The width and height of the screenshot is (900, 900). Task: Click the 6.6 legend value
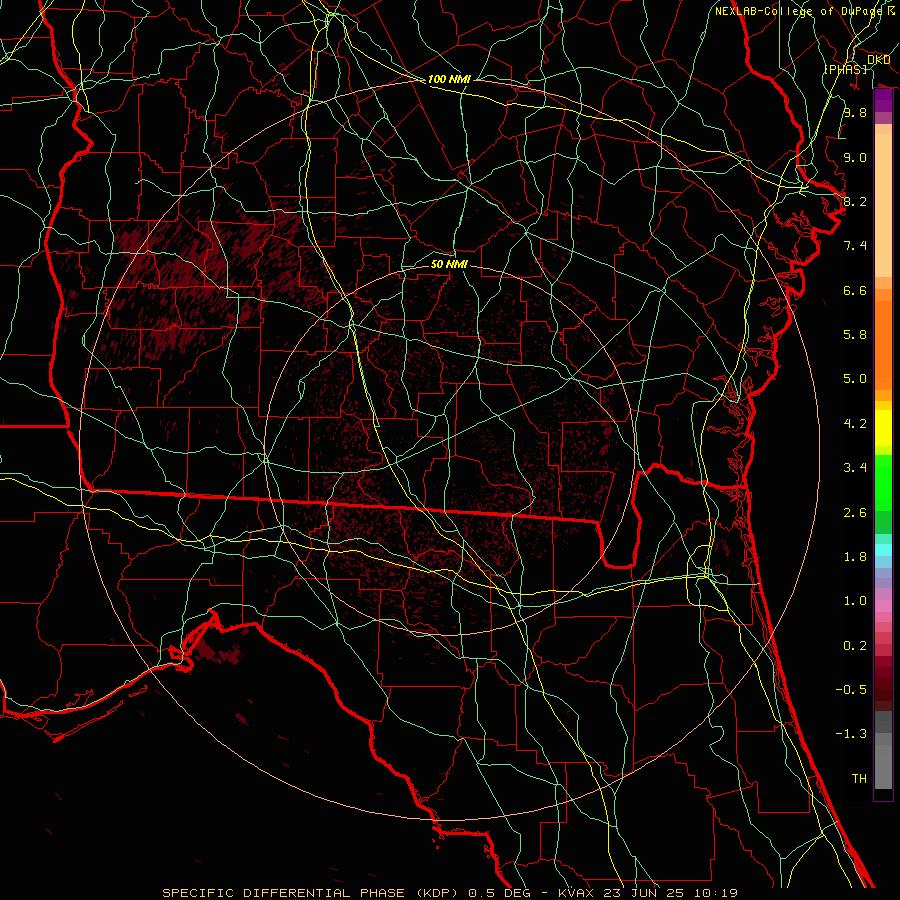(855, 290)
